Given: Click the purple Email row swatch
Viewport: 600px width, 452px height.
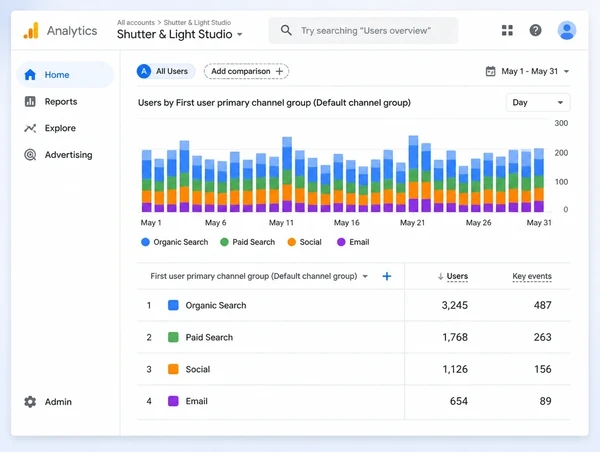Looking at the screenshot, I should pos(173,401).
